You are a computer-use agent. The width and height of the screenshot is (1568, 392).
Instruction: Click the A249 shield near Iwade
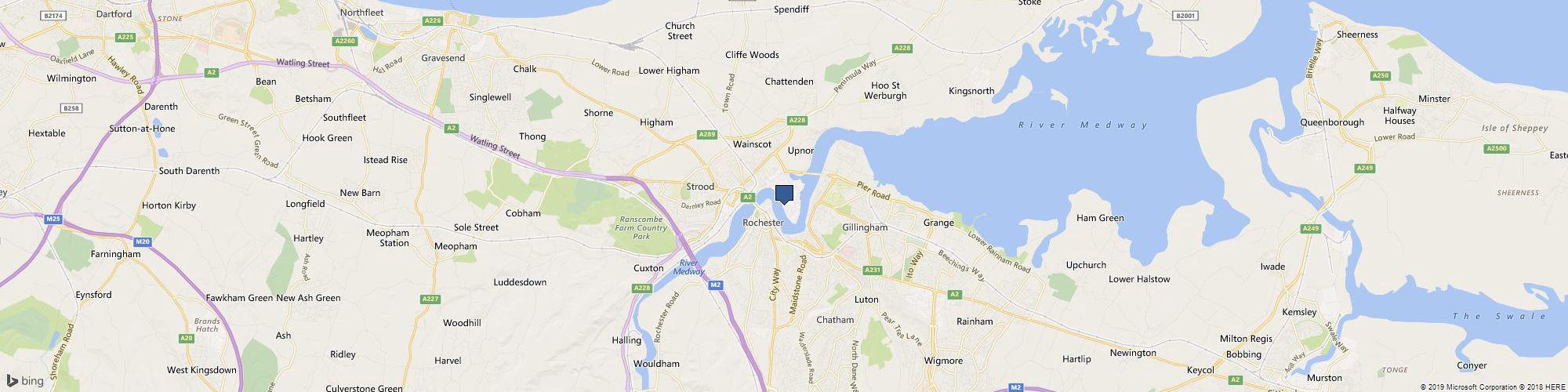click(x=1310, y=228)
